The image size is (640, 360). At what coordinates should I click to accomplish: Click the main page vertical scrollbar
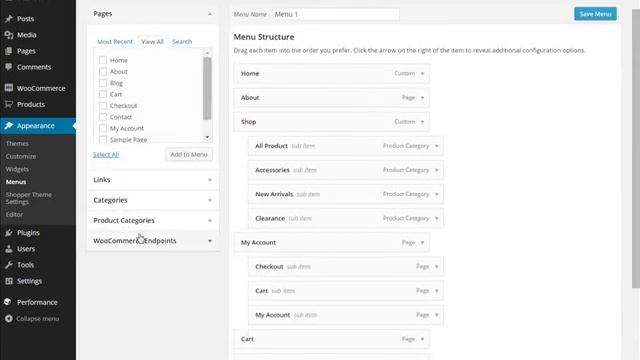click(636, 149)
